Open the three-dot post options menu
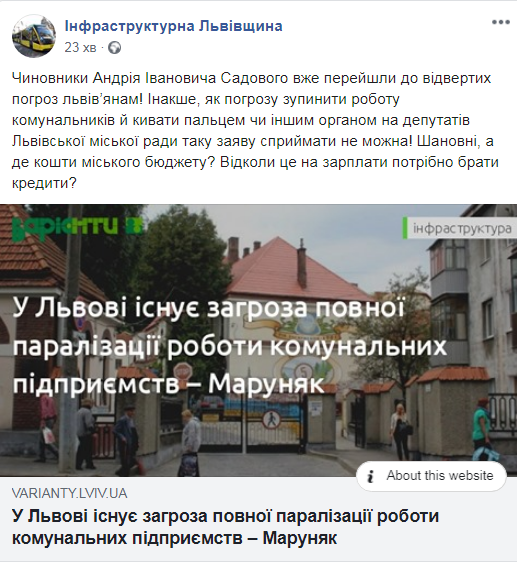 tap(501, 22)
